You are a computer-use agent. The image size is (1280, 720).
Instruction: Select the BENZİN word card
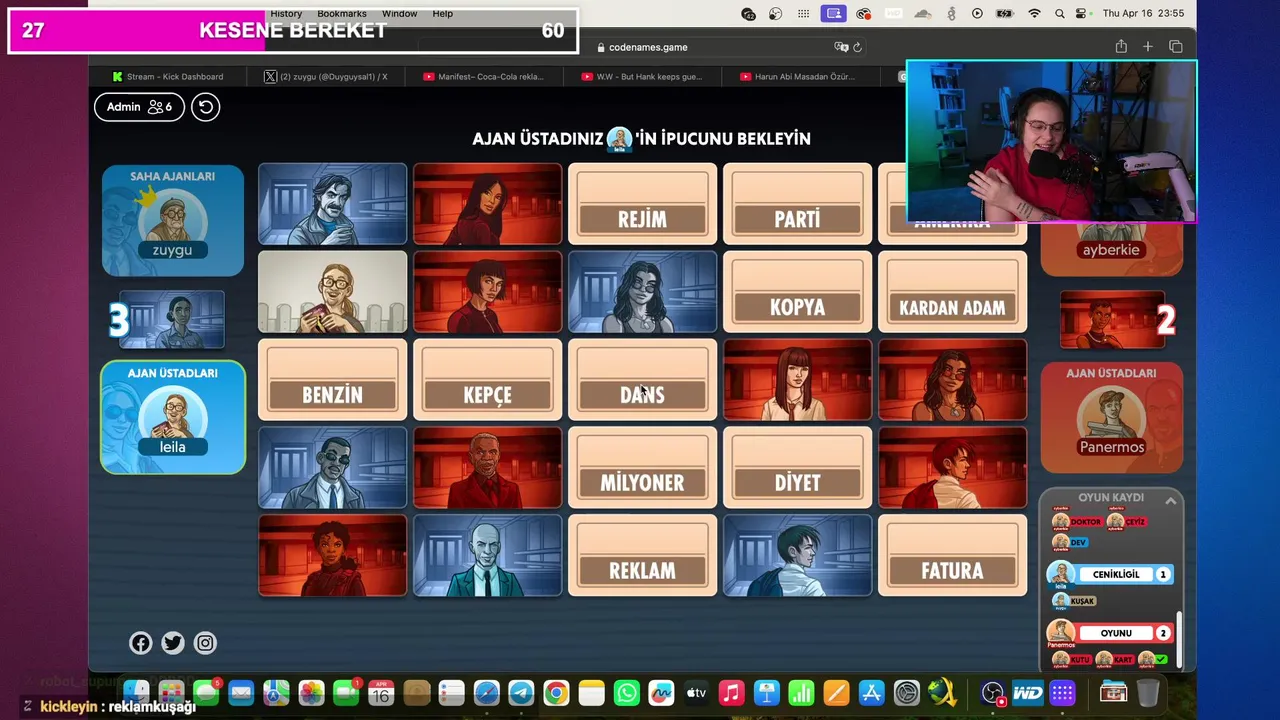[332, 380]
